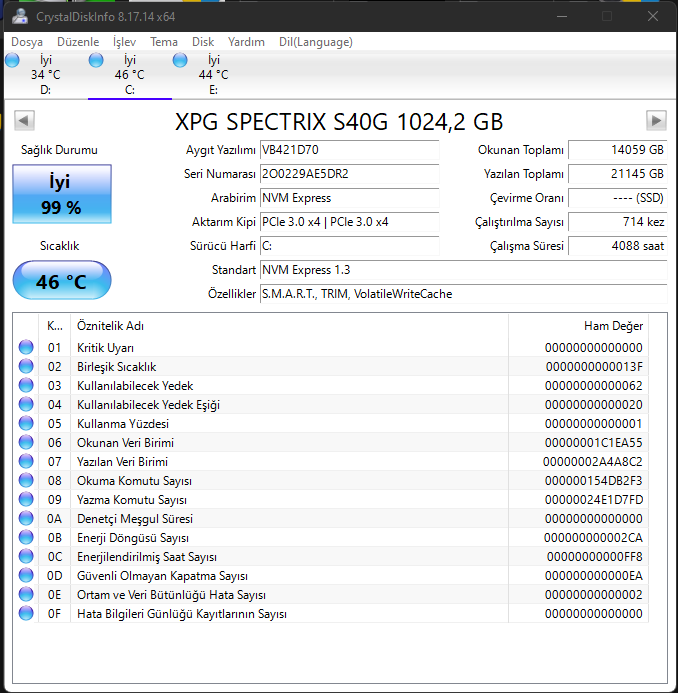678x693 pixels.
Task: Click E: drive blue status orb
Action: 180,60
